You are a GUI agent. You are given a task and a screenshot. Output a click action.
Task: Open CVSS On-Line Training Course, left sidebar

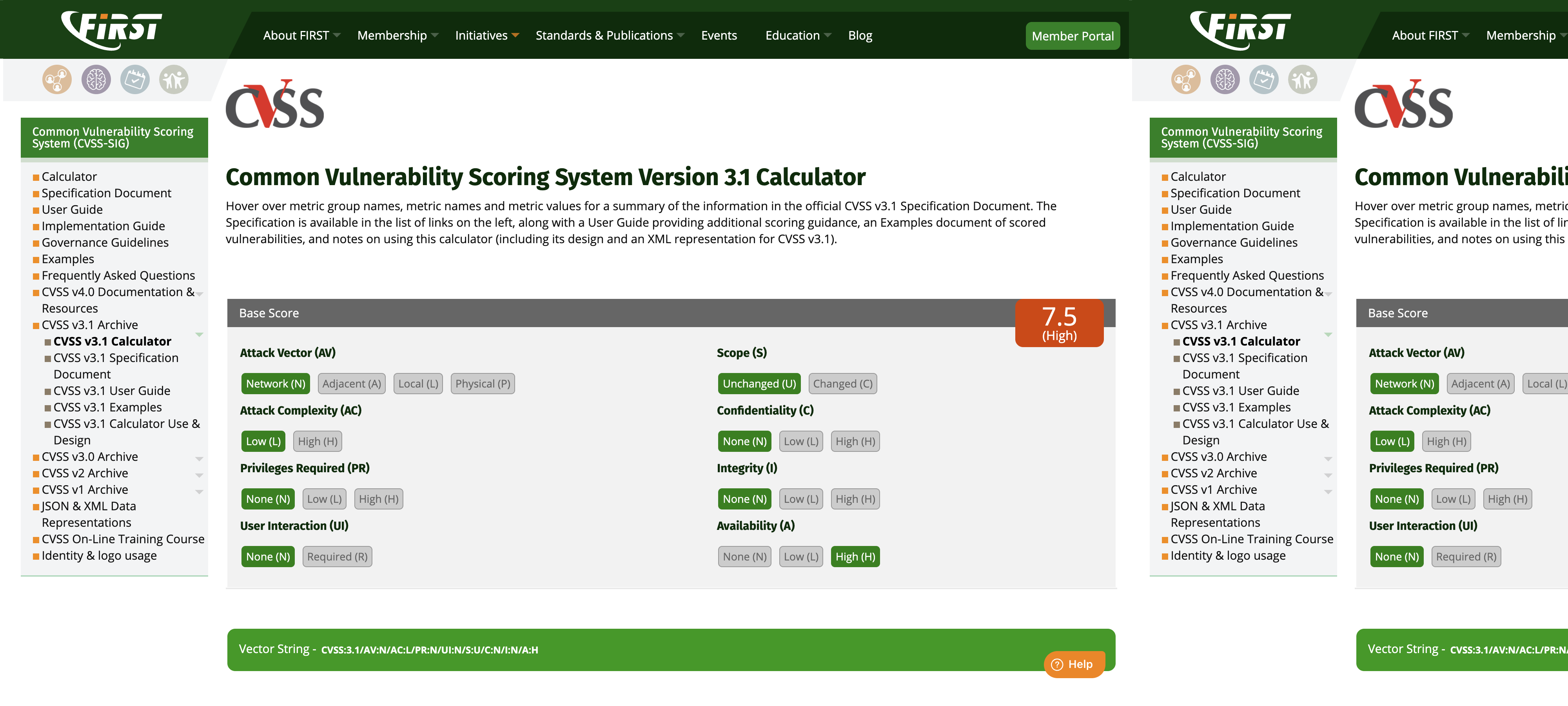[123, 539]
